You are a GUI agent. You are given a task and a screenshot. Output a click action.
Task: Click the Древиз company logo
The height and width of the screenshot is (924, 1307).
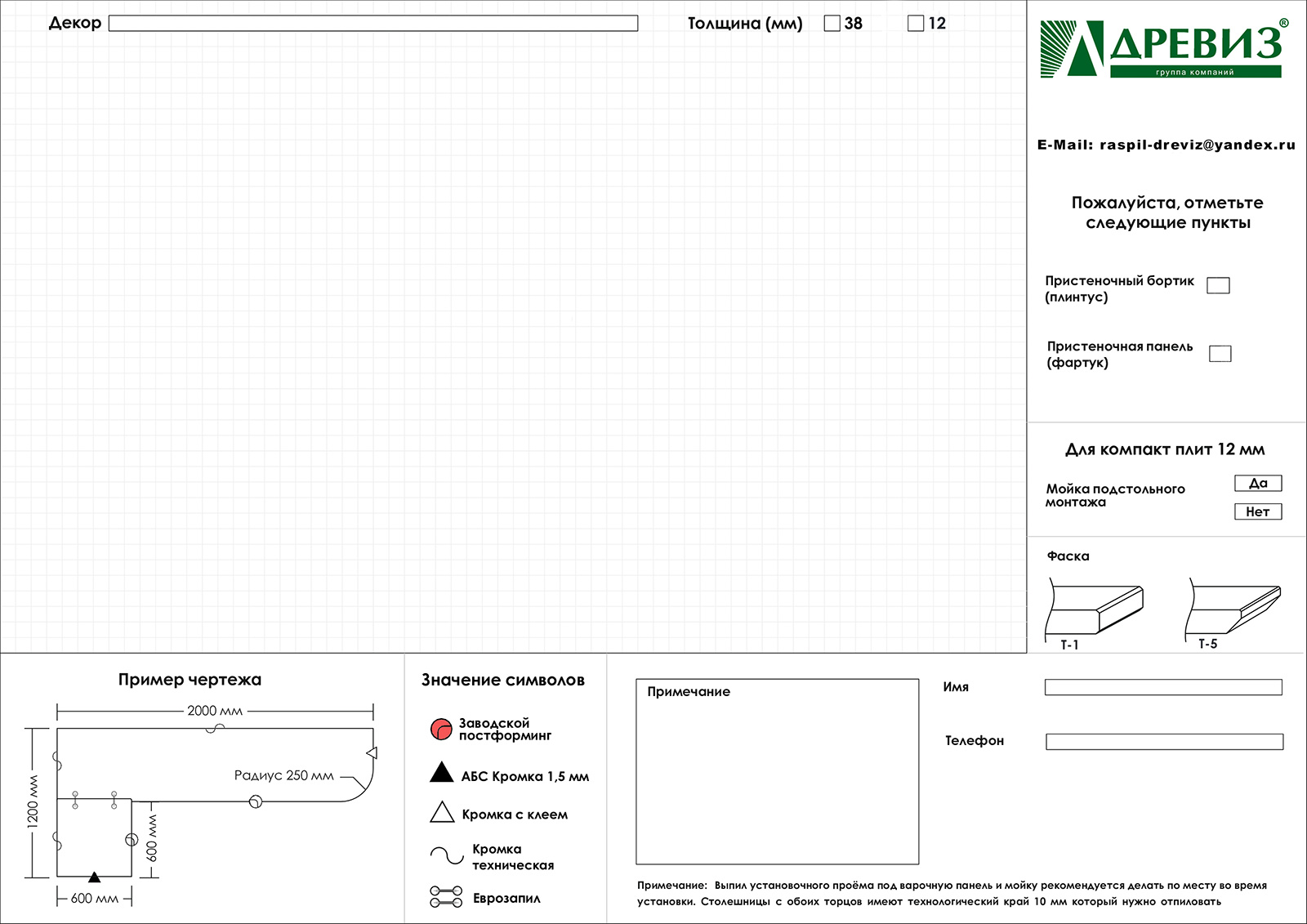coord(1161,49)
